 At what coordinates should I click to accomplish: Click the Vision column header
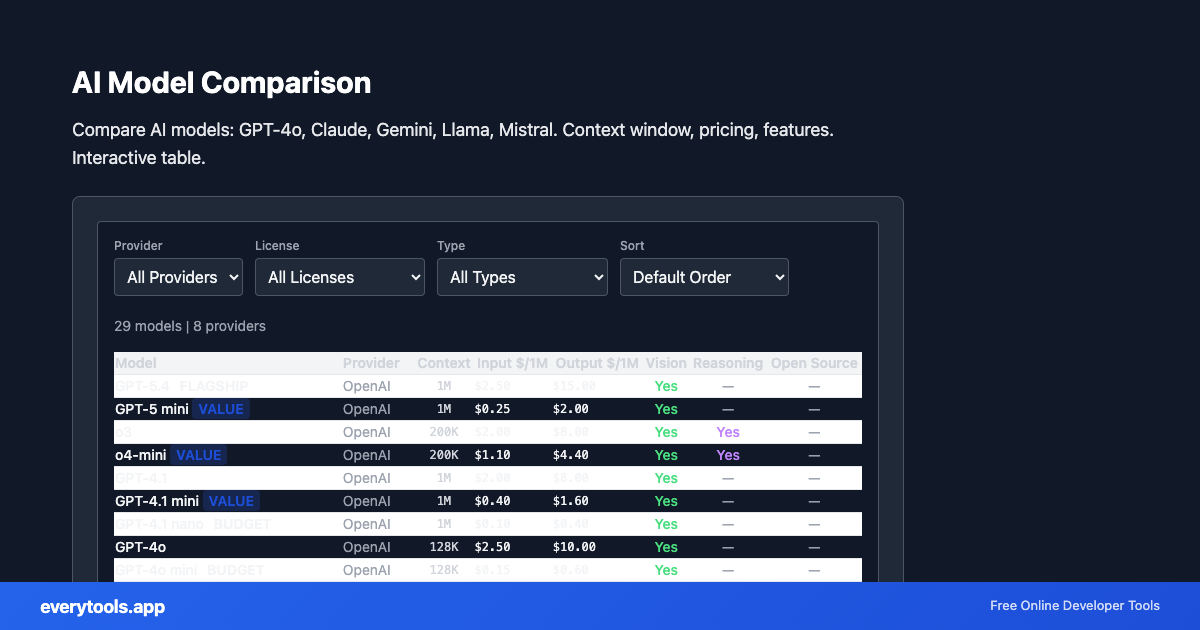pyautogui.click(x=666, y=363)
